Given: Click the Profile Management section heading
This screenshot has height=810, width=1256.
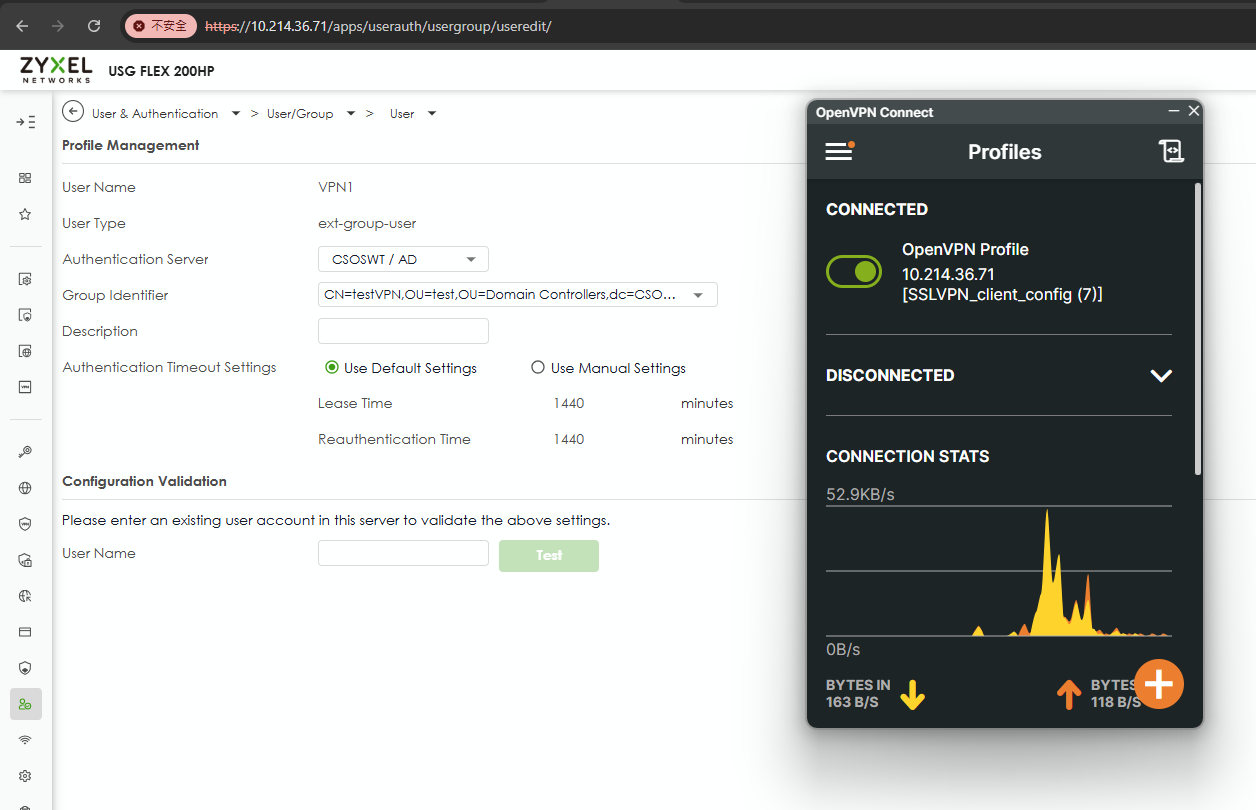Looking at the screenshot, I should tap(131, 145).
